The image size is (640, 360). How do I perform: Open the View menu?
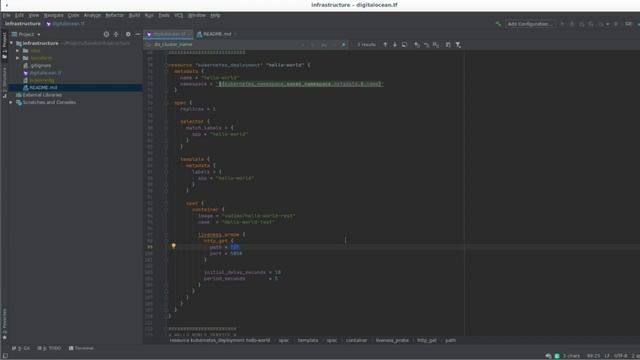pyautogui.click(x=33, y=15)
